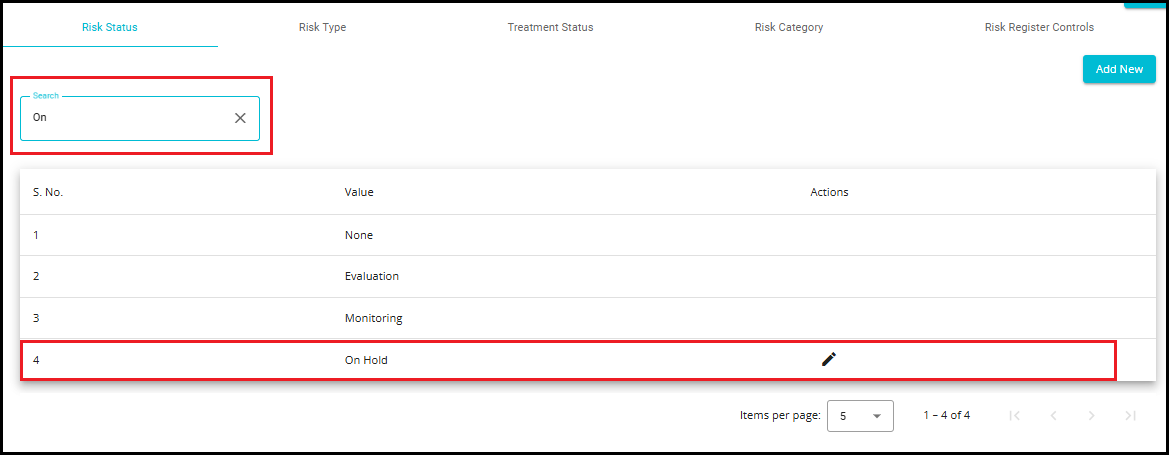The width and height of the screenshot is (1169, 455).
Task: Select the Monitoring row
Action: click(373, 318)
